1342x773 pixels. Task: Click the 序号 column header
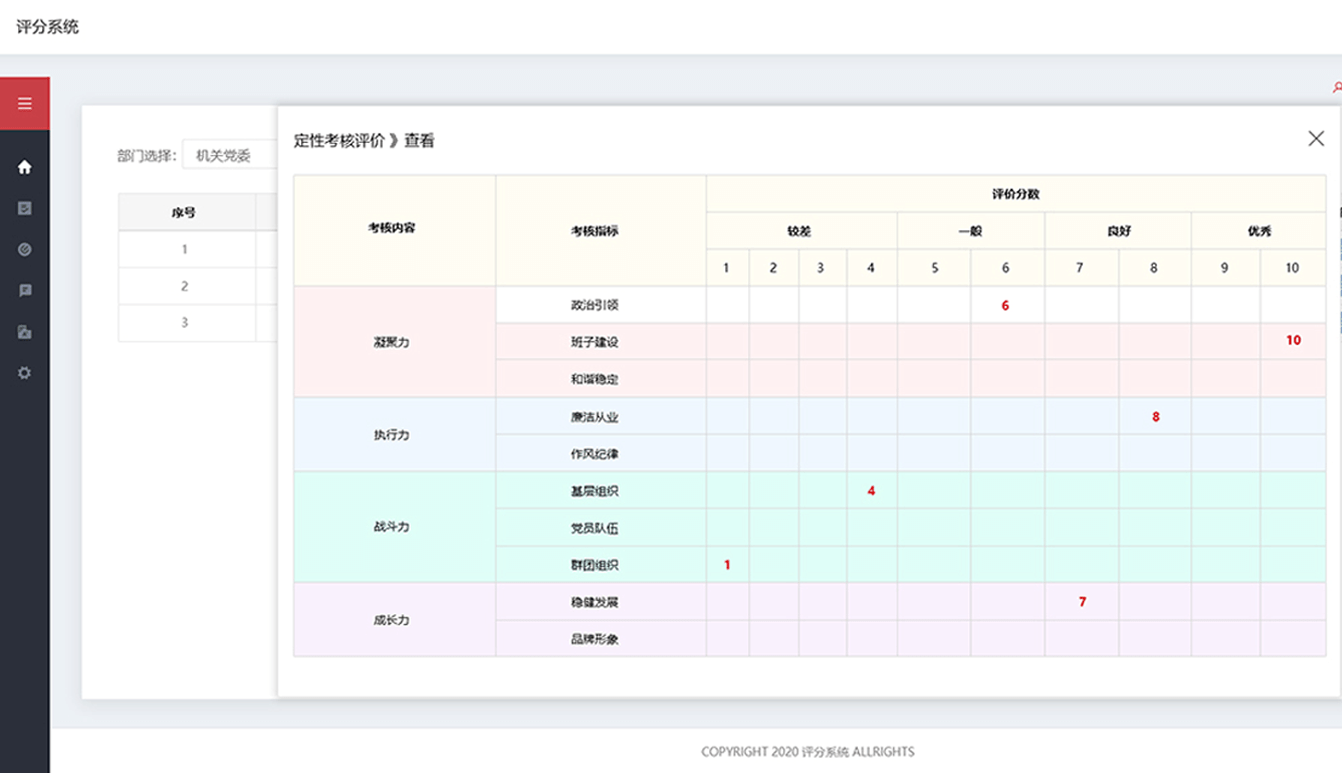click(184, 212)
